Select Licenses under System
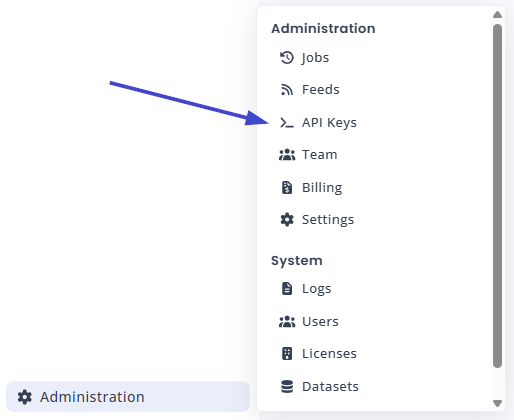Screen dimensions: 514x420 click(329, 354)
